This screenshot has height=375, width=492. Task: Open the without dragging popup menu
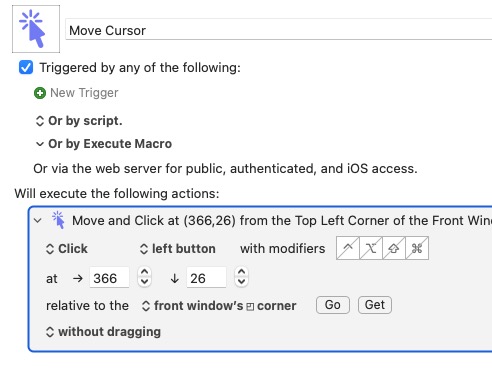click(x=103, y=332)
